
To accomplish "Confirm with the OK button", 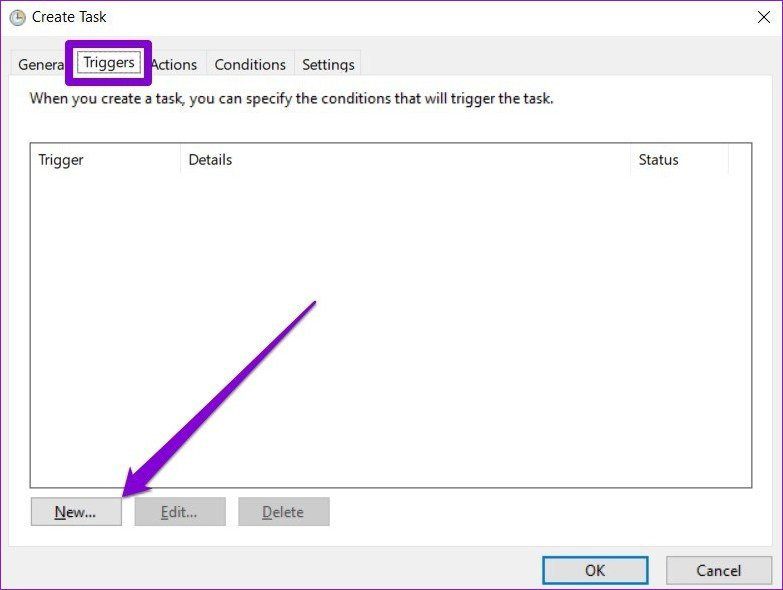I will 595,571.
